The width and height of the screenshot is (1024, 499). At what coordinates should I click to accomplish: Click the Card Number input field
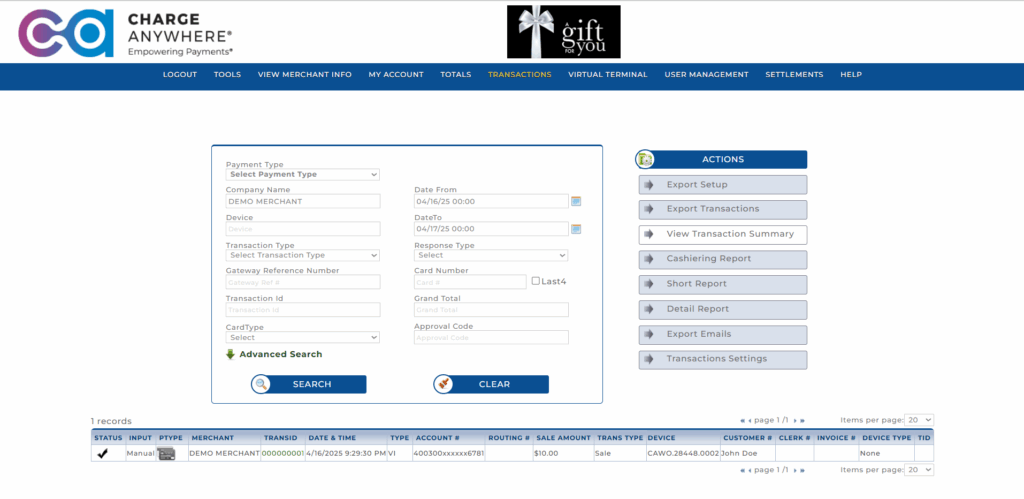pyautogui.click(x=470, y=282)
